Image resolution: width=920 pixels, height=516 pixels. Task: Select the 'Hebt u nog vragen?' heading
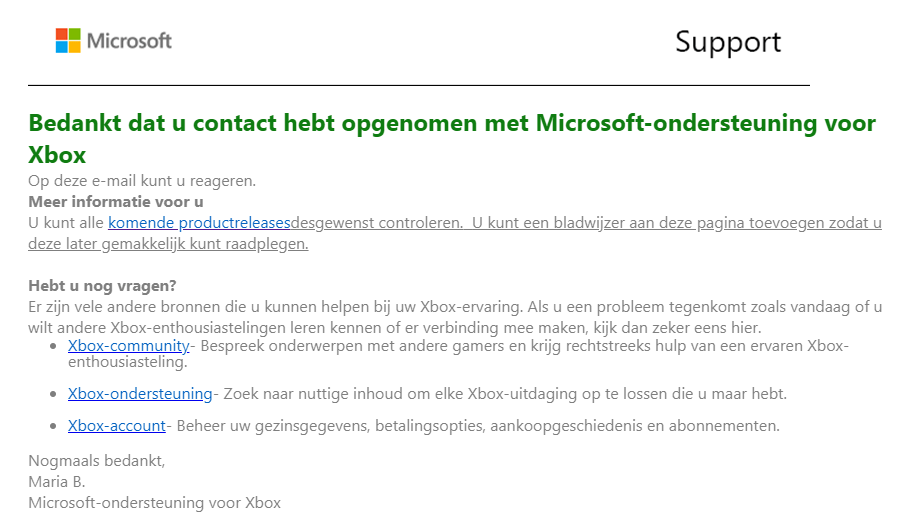pos(102,286)
